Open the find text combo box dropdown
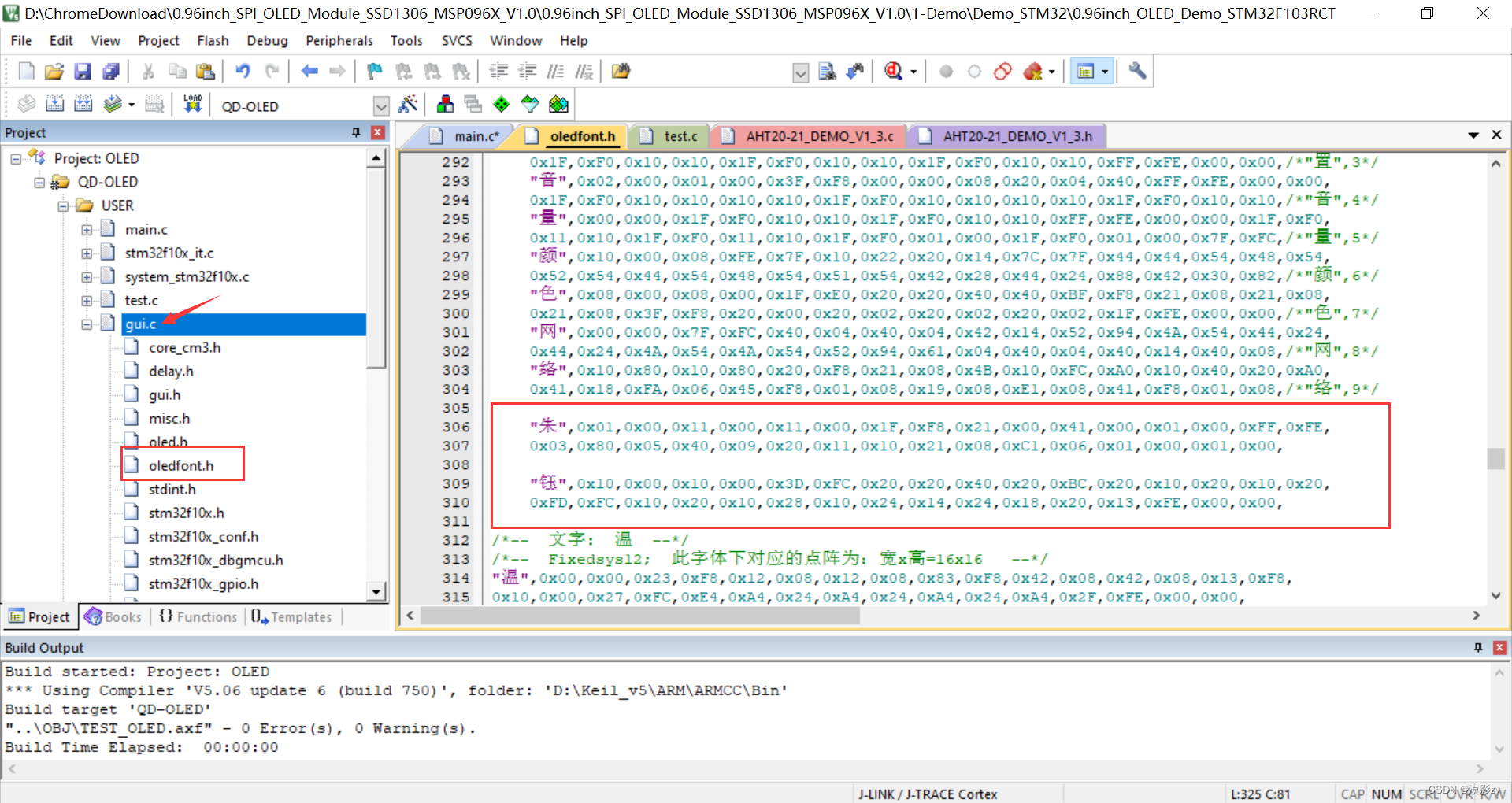The image size is (1512, 803). point(801,72)
